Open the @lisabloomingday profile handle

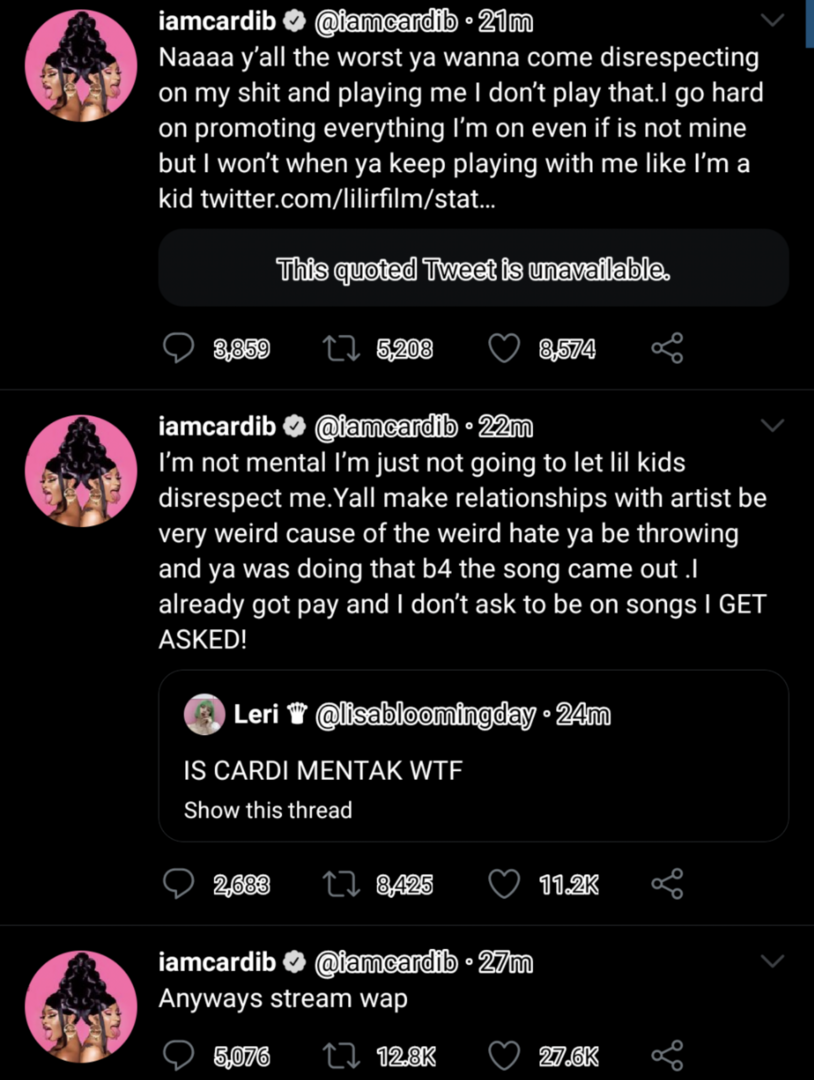click(425, 715)
